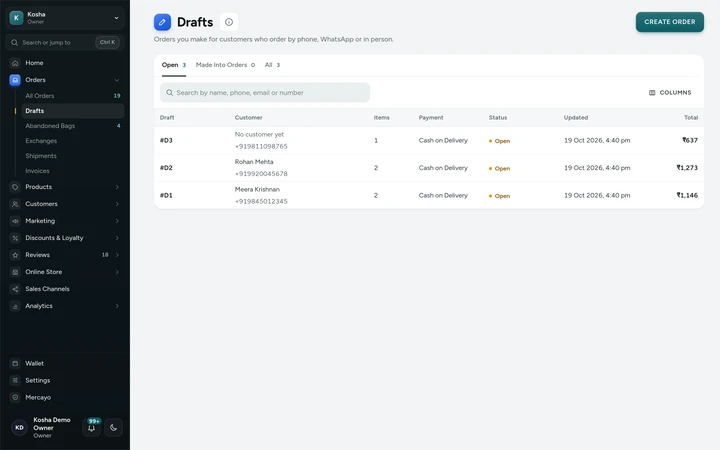720x450 pixels.
Task: Click the Discounts & Loyalty percent icon
Action: click(x=15, y=238)
